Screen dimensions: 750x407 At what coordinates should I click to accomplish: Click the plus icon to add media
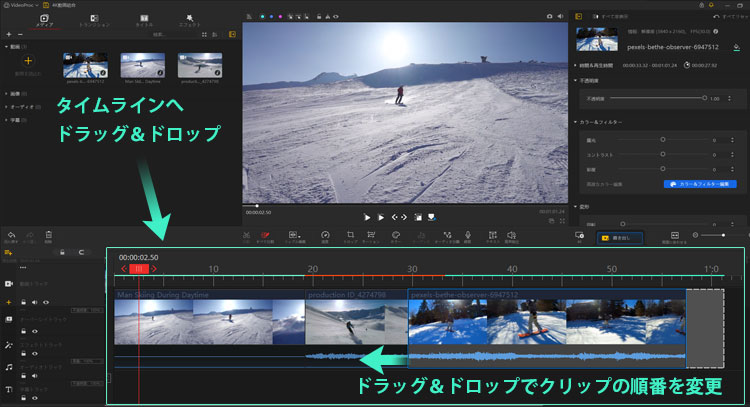(9, 34)
